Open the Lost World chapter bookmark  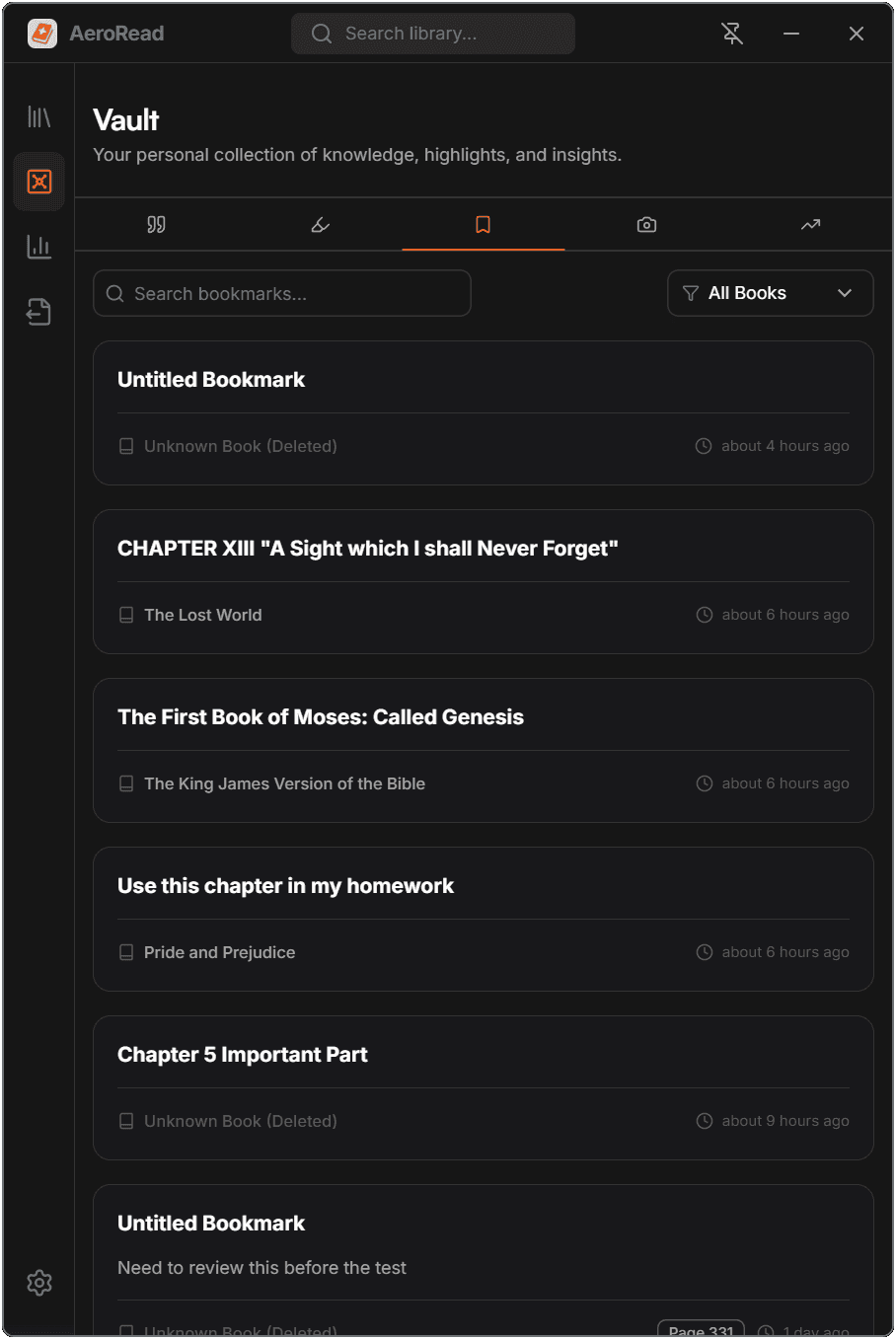pyautogui.click(x=483, y=581)
